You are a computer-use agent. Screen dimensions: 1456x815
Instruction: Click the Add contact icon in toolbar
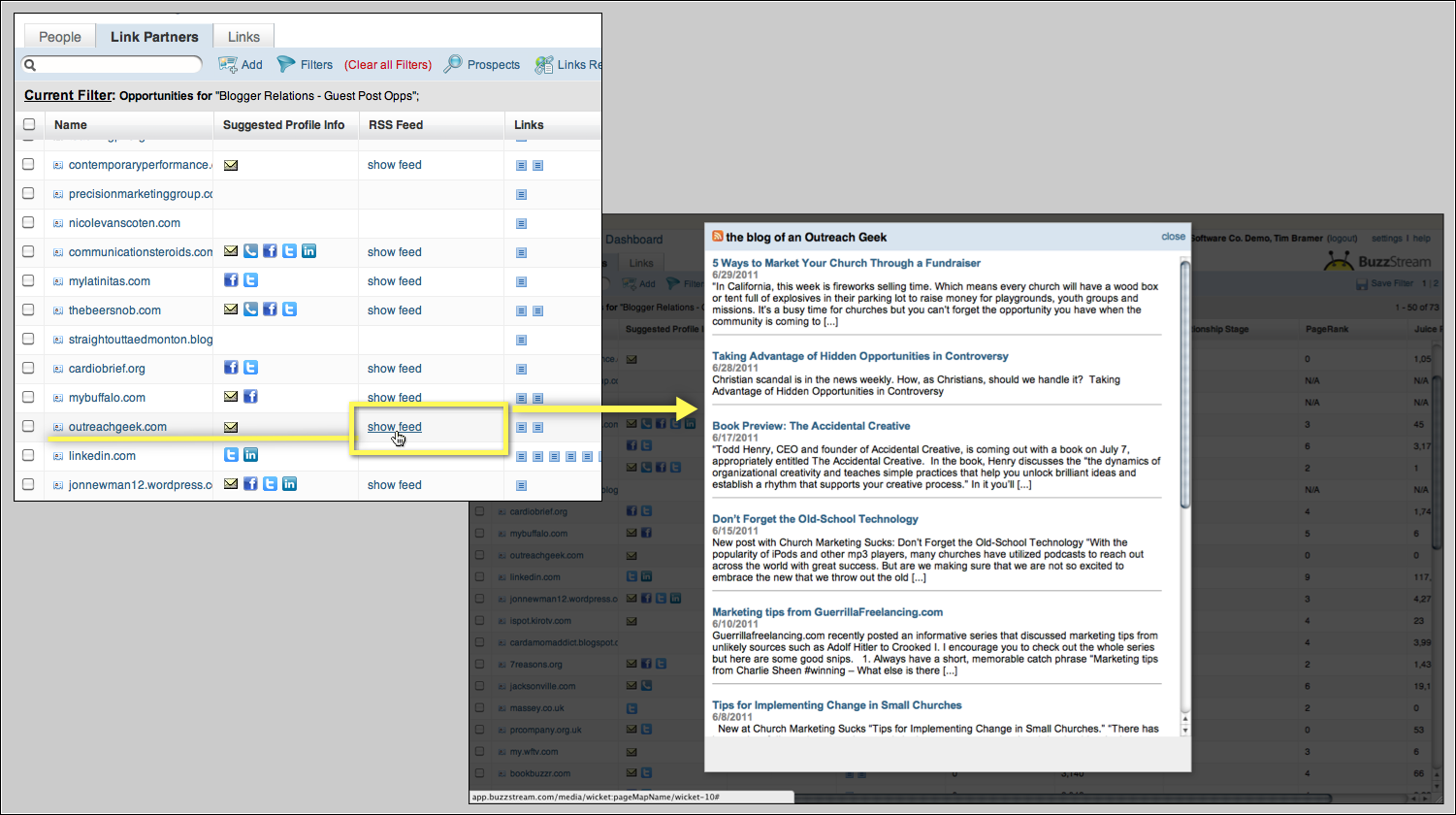click(228, 64)
